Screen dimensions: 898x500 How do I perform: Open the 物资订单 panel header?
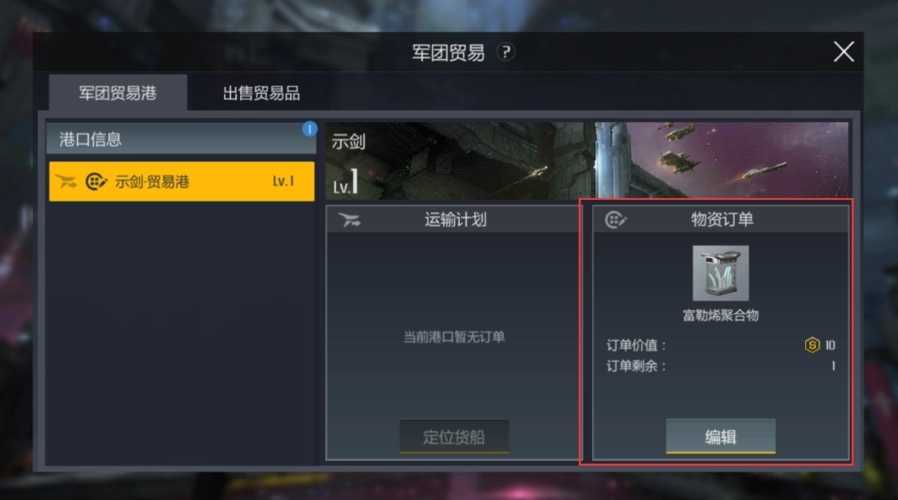(721, 219)
